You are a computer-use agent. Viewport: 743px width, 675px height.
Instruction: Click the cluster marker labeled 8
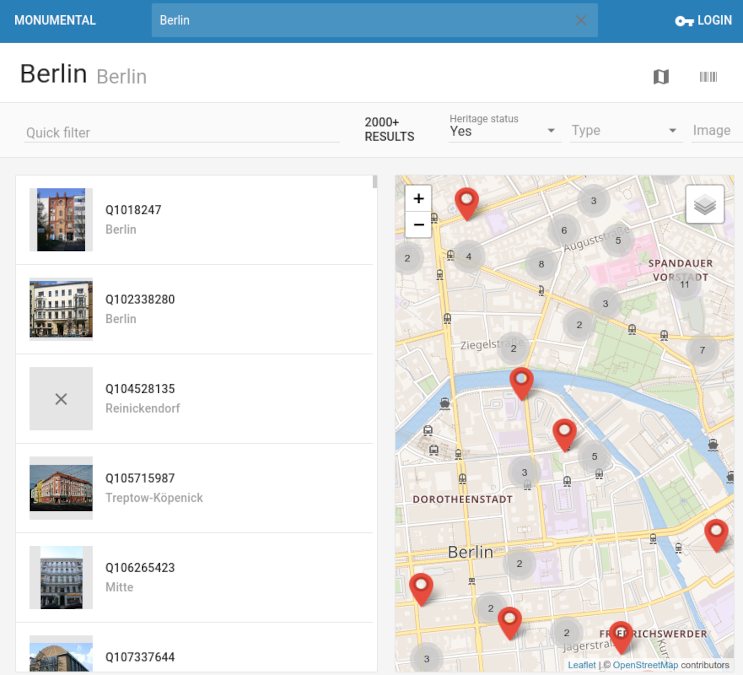click(x=541, y=264)
